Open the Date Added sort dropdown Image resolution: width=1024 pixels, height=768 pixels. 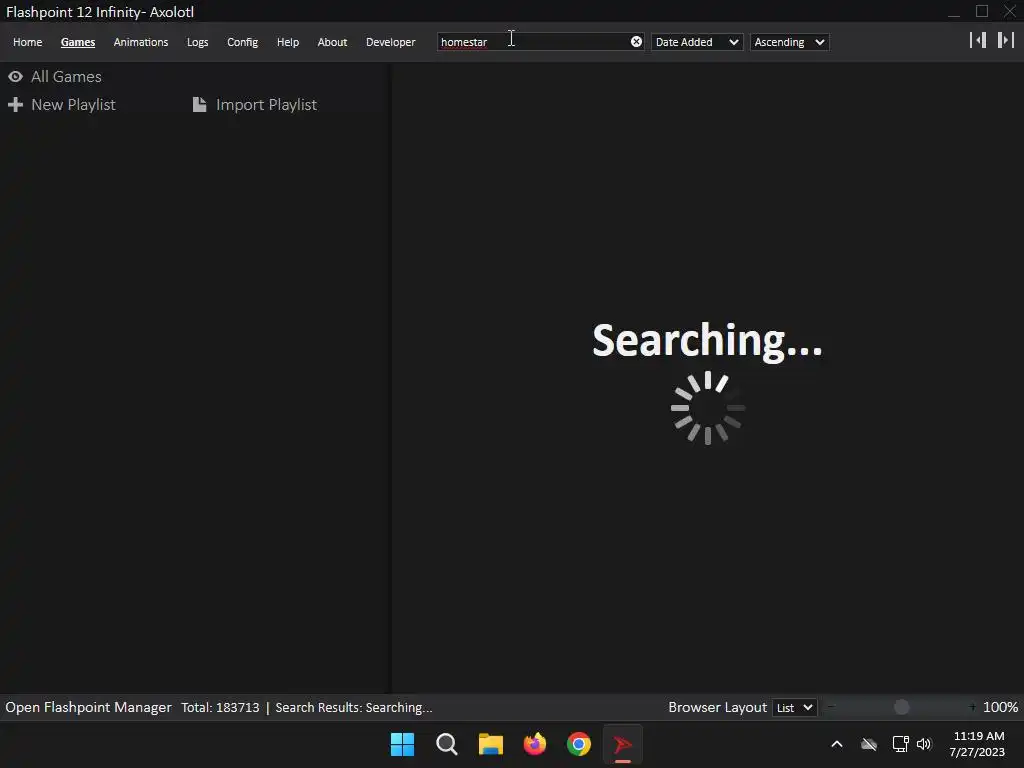click(x=697, y=42)
